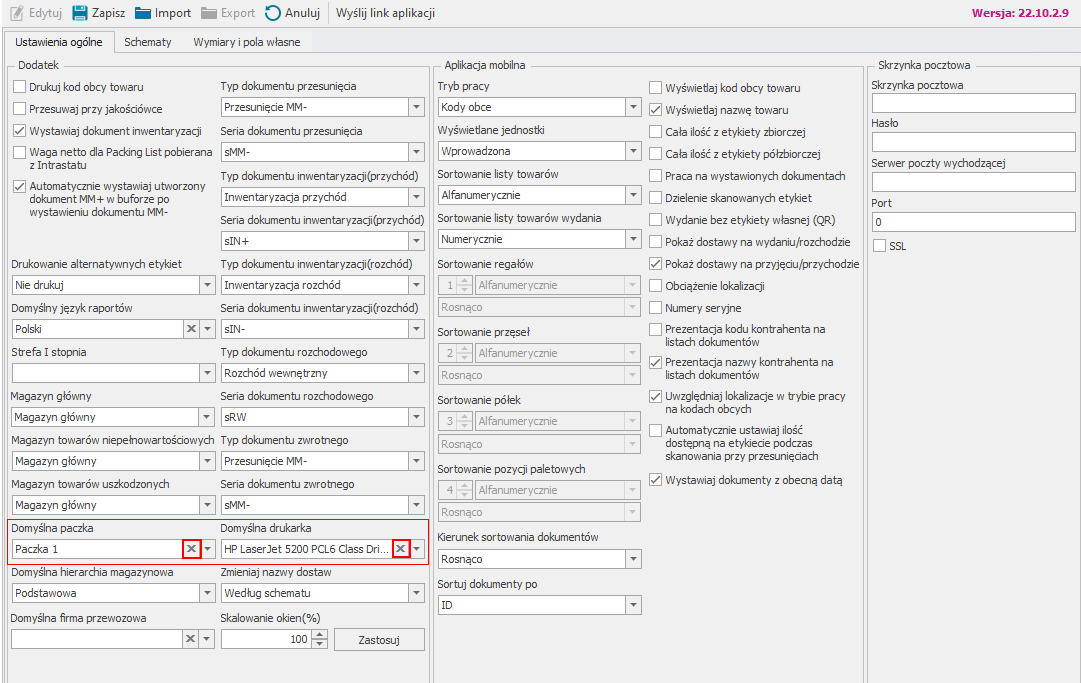Clear Domyślny język raportów with X icon
The width and height of the screenshot is (1081, 683).
(190, 329)
